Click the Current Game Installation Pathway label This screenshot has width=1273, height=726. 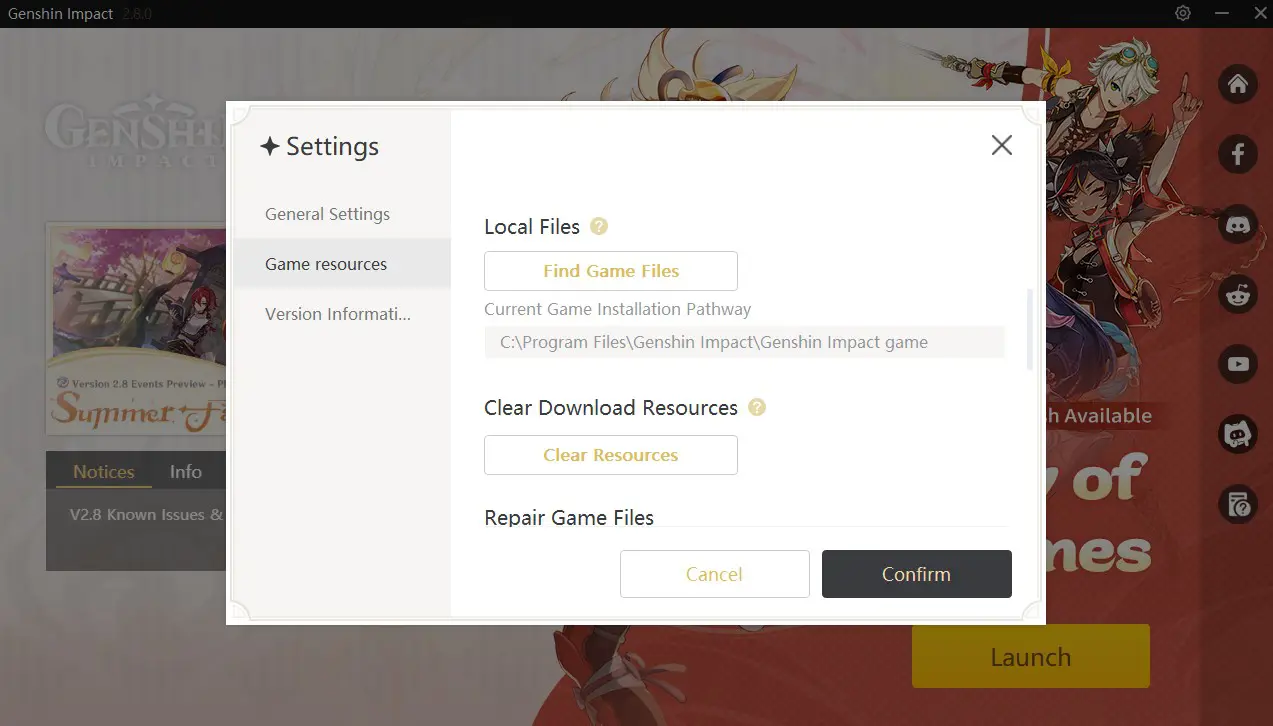click(x=617, y=309)
